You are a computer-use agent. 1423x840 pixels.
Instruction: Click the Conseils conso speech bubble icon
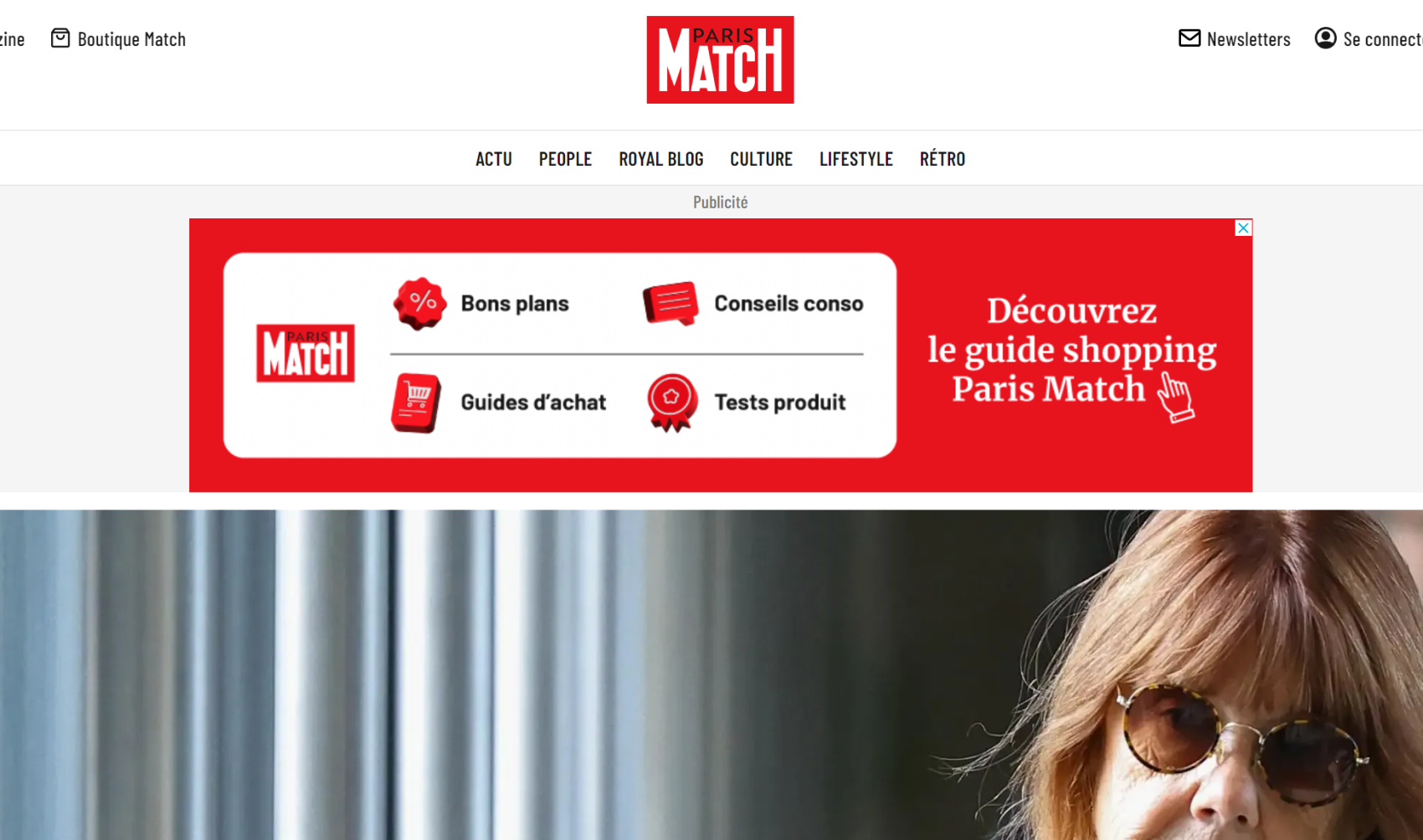pyautogui.click(x=670, y=303)
